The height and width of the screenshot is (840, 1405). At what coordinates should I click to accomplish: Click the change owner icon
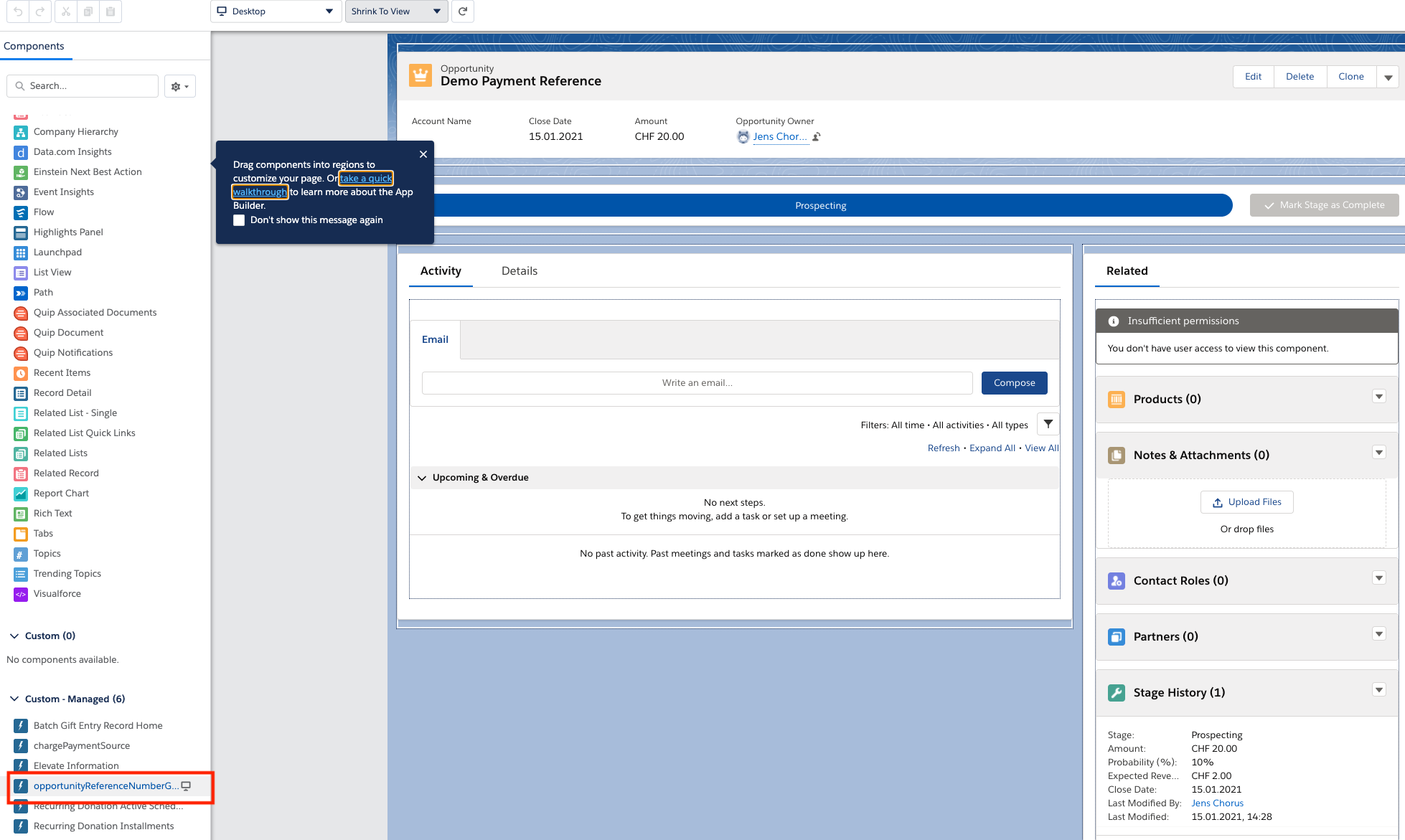tap(817, 137)
